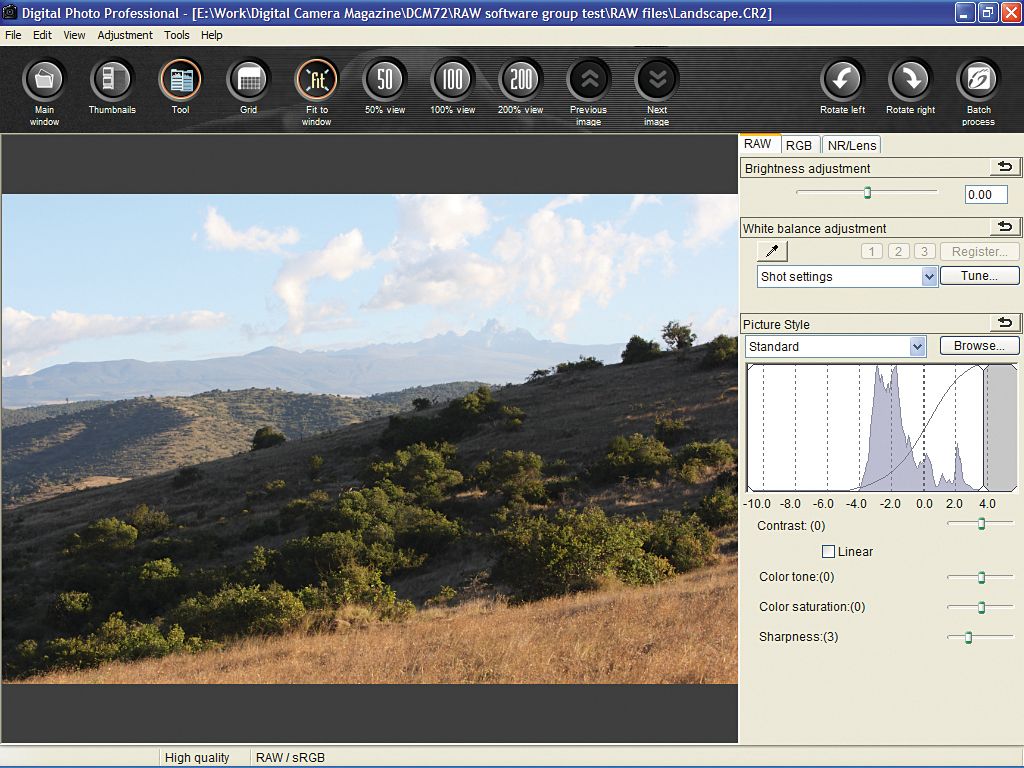Select white balance preset 3
This screenshot has height=768, width=1024.
[924, 251]
